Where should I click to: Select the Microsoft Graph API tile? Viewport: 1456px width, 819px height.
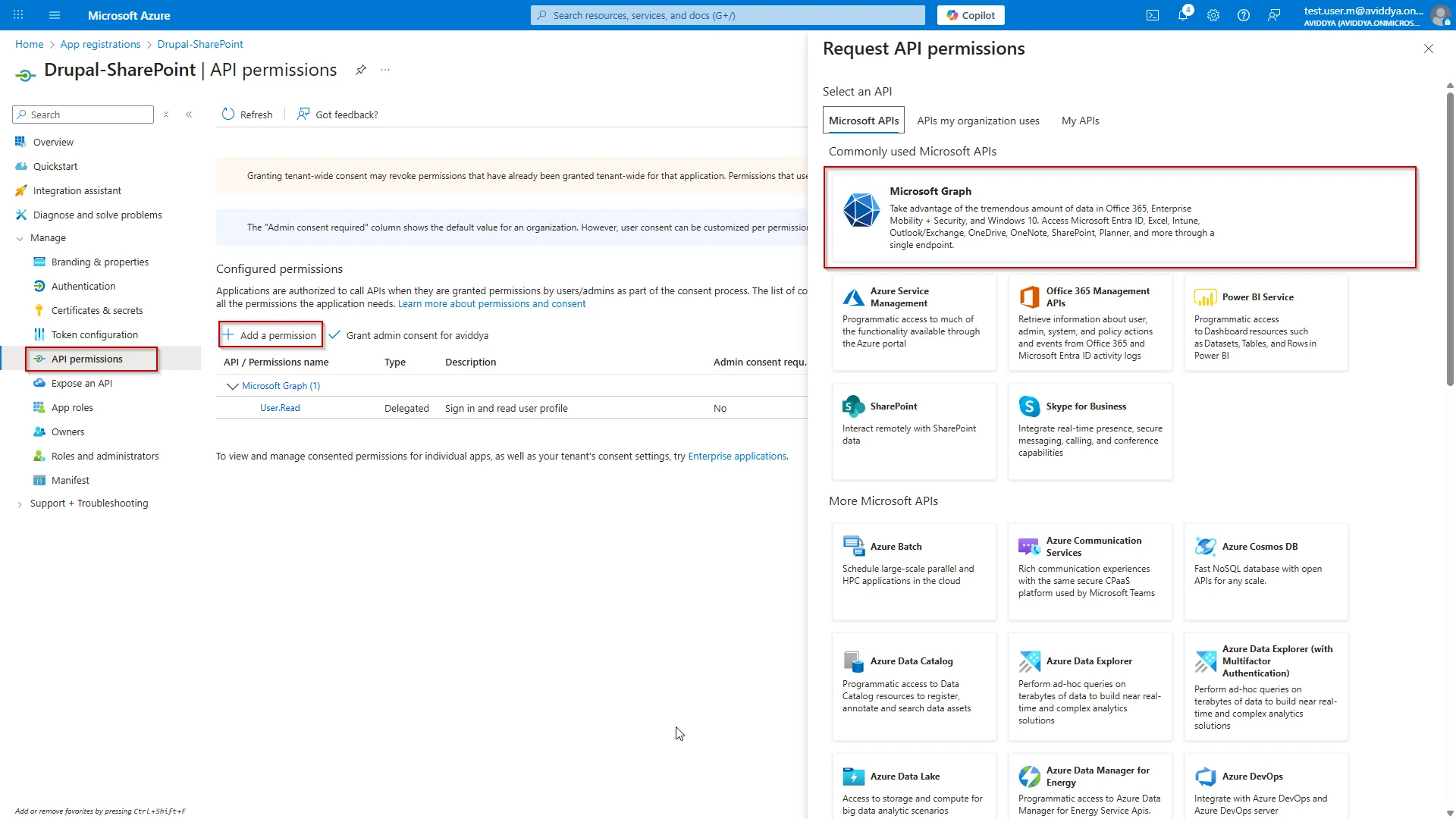coord(1120,217)
